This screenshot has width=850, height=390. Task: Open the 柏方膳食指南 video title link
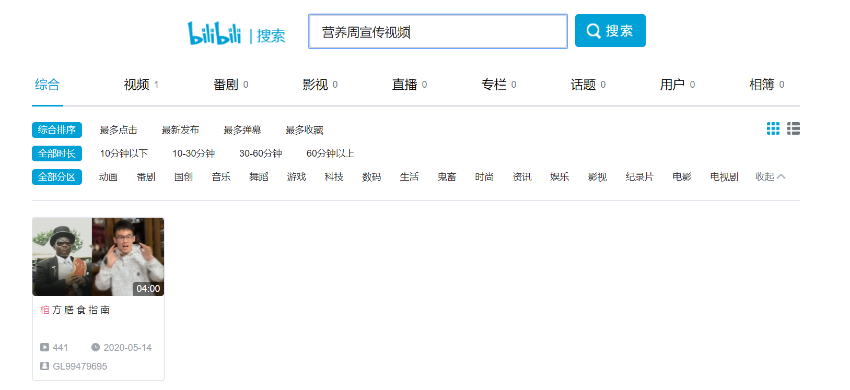[75, 310]
